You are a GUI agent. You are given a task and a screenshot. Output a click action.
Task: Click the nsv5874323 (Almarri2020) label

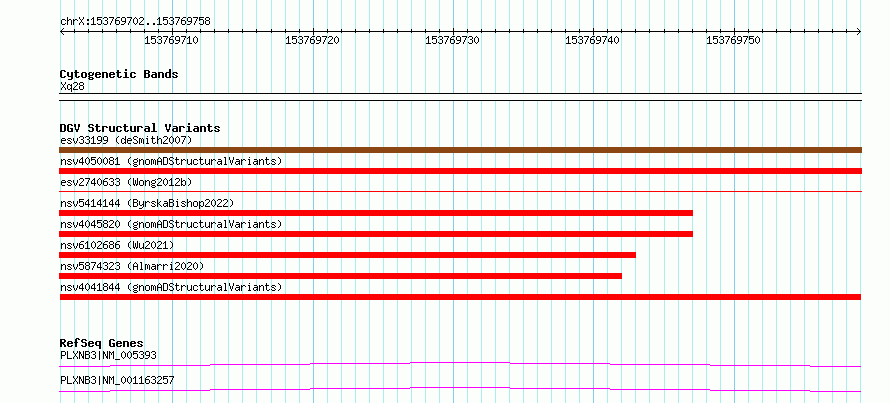tap(132, 266)
